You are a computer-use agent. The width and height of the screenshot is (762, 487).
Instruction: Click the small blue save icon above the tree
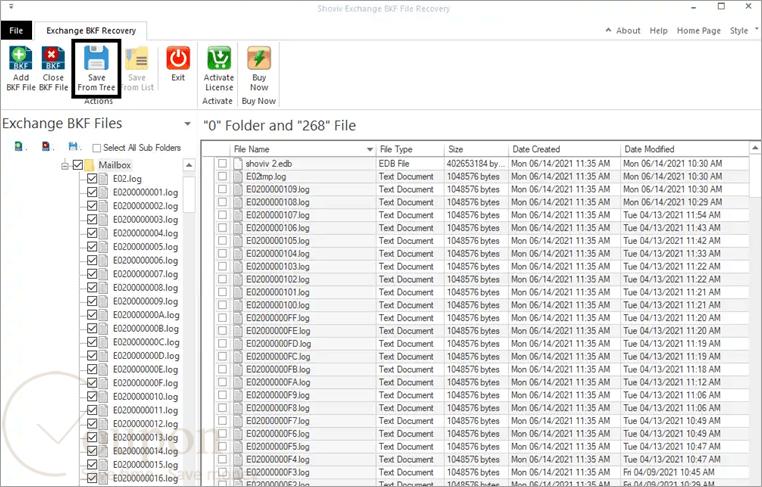tap(73, 146)
